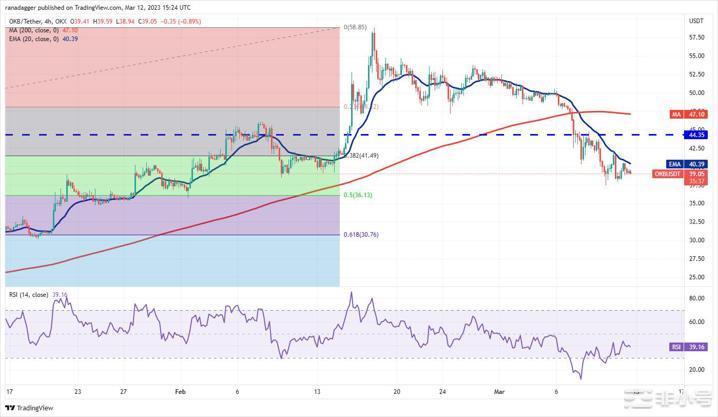This screenshot has width=718, height=417.
Task: Click the Feb date on time axis
Action: pos(179,393)
